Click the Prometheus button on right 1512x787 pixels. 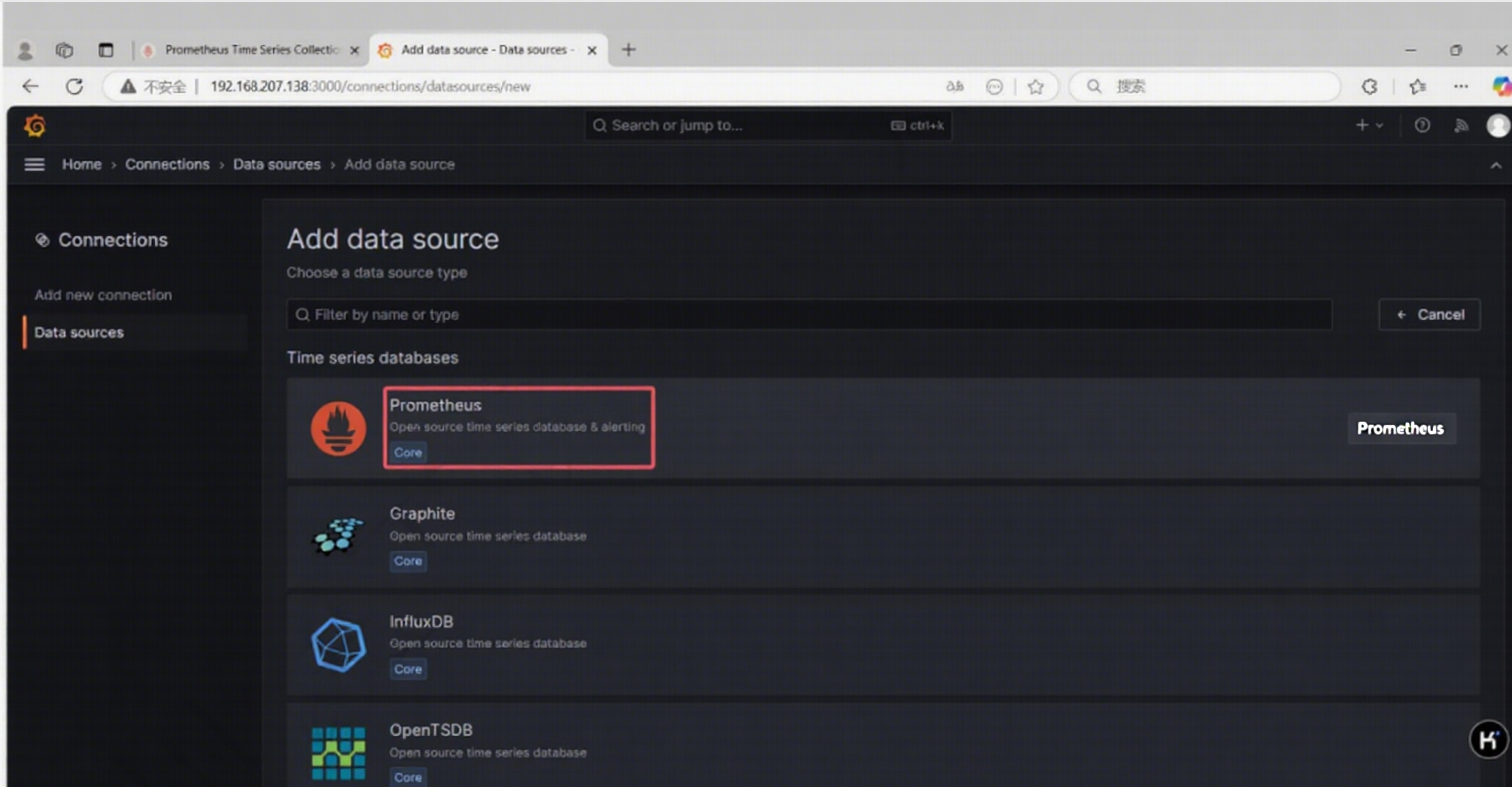click(x=1401, y=428)
